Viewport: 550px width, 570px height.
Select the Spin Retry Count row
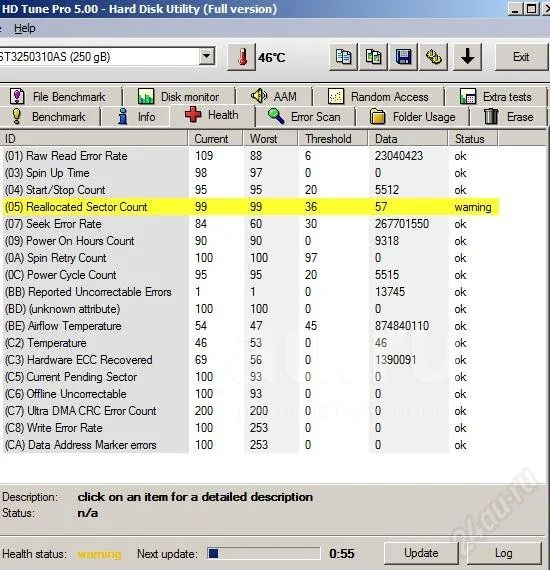click(x=251, y=258)
